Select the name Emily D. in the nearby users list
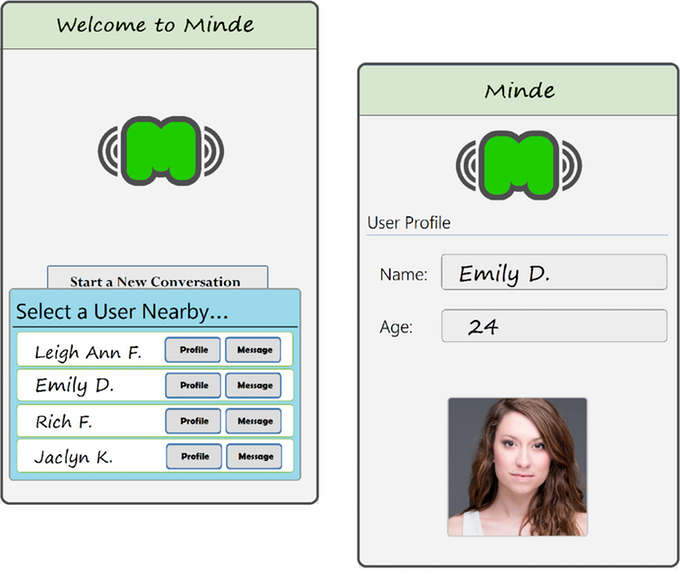The image size is (680, 574). (75, 385)
